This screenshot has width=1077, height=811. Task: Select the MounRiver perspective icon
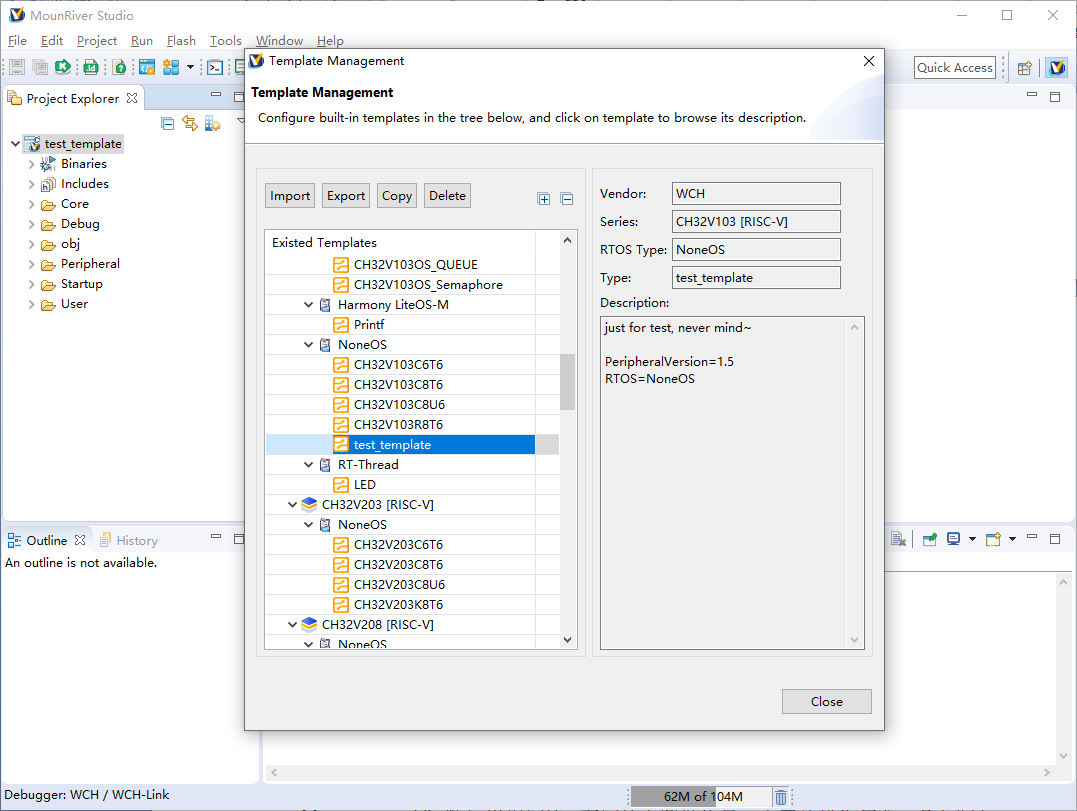pyautogui.click(x=1057, y=67)
